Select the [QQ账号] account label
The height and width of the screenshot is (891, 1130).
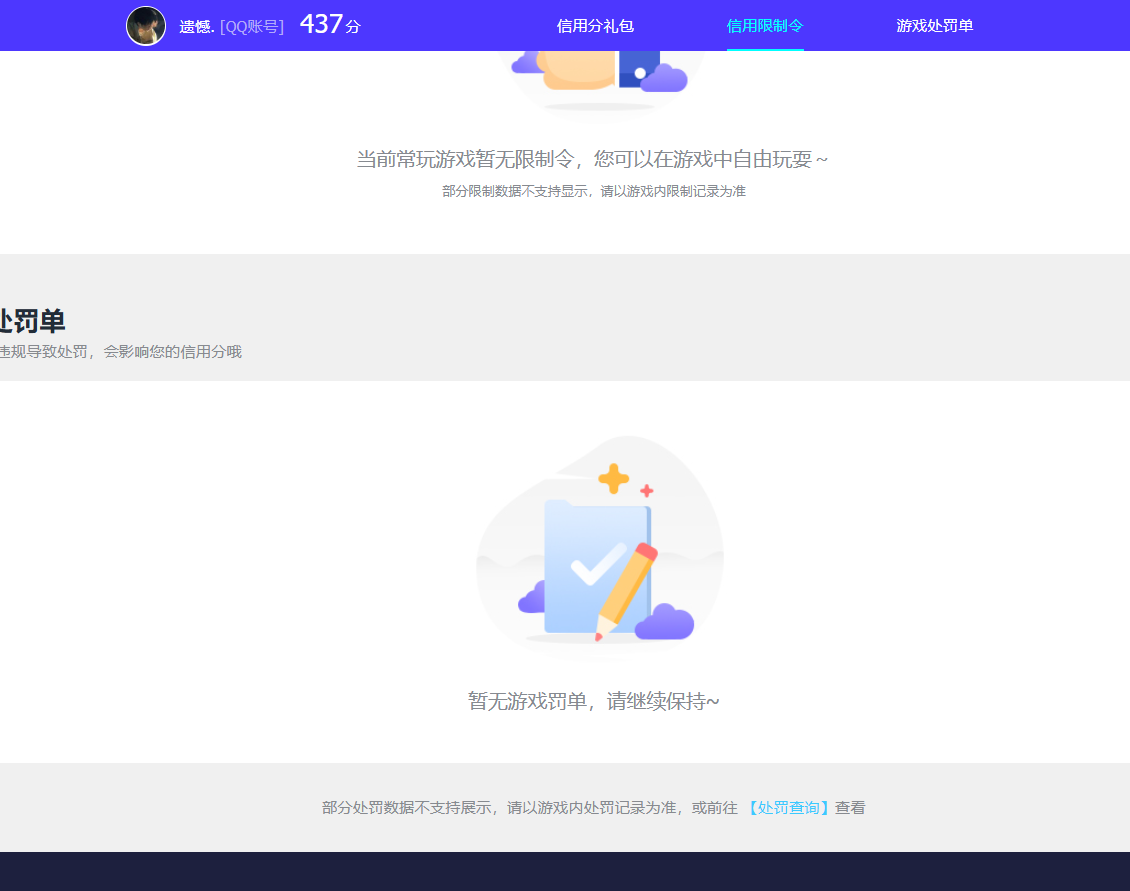point(251,25)
